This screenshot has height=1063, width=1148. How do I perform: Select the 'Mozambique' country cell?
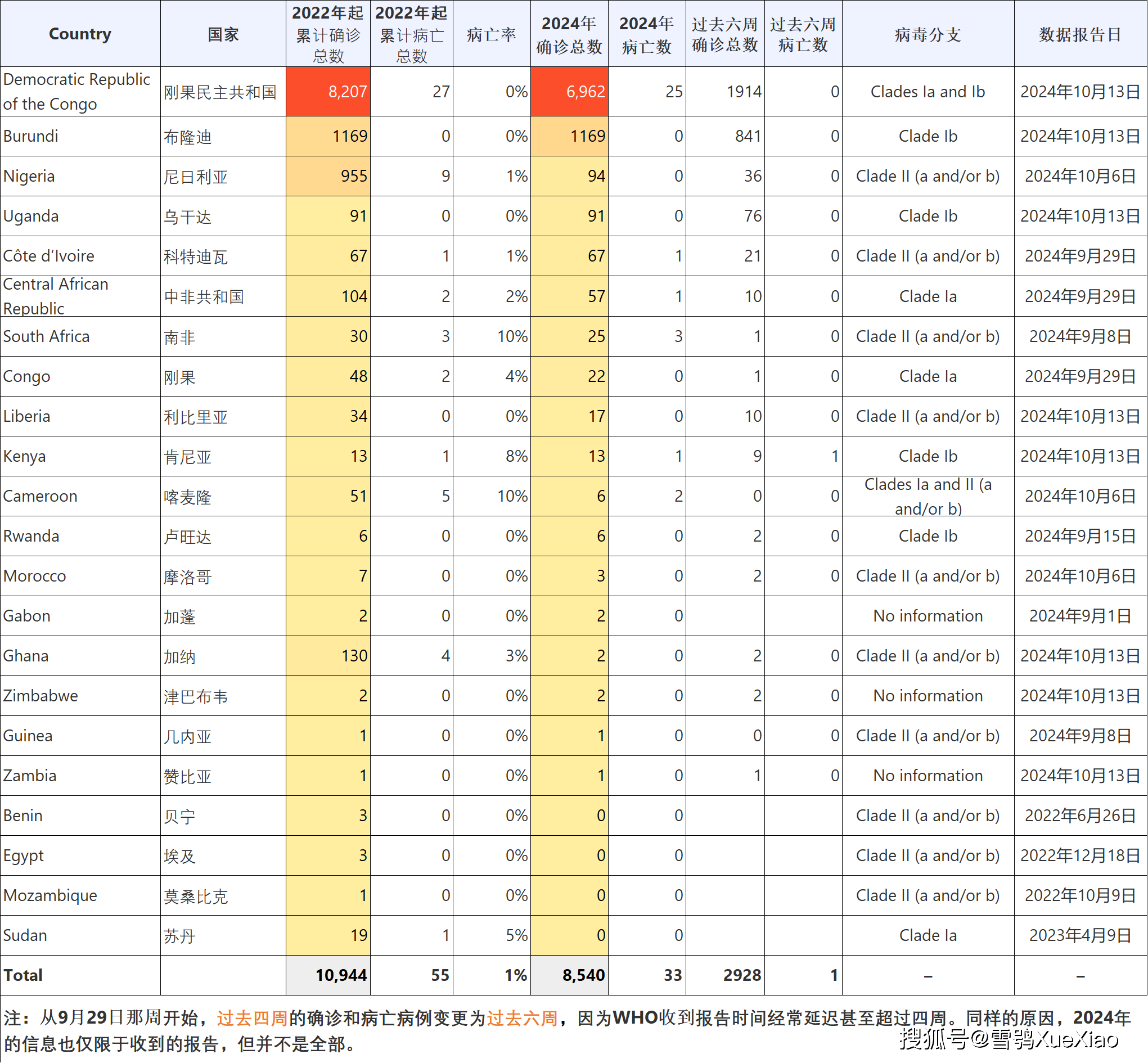click(80, 895)
